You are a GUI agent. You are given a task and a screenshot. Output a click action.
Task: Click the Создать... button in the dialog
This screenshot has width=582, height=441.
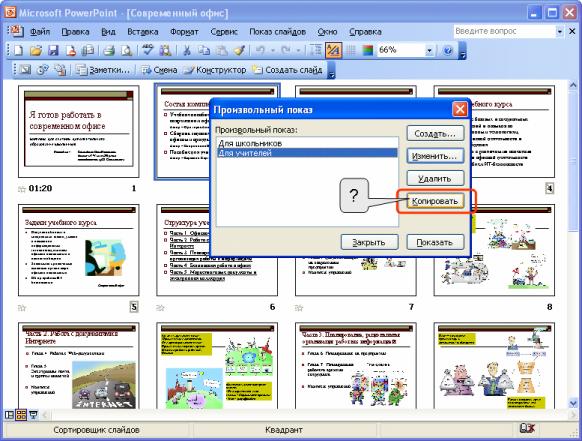tap(435, 133)
